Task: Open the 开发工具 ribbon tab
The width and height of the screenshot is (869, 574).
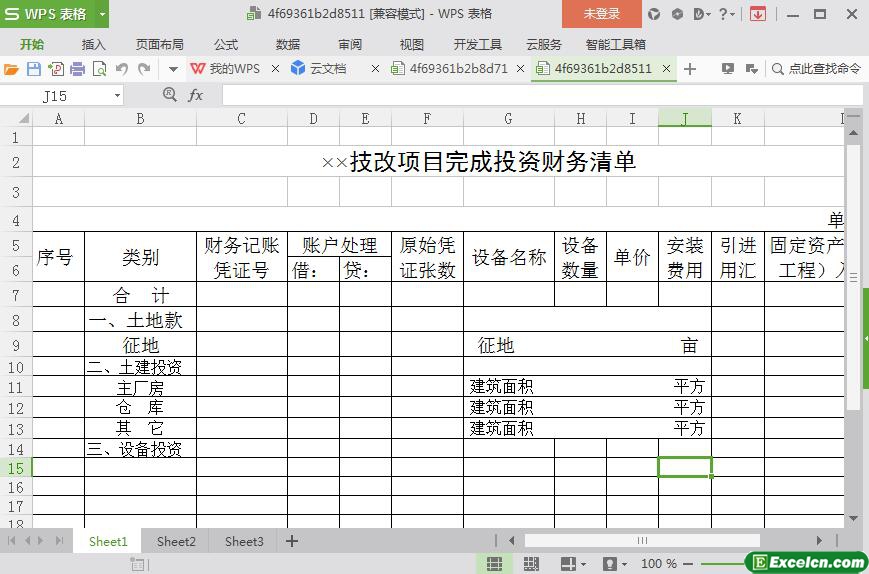Action: pyautogui.click(x=478, y=44)
